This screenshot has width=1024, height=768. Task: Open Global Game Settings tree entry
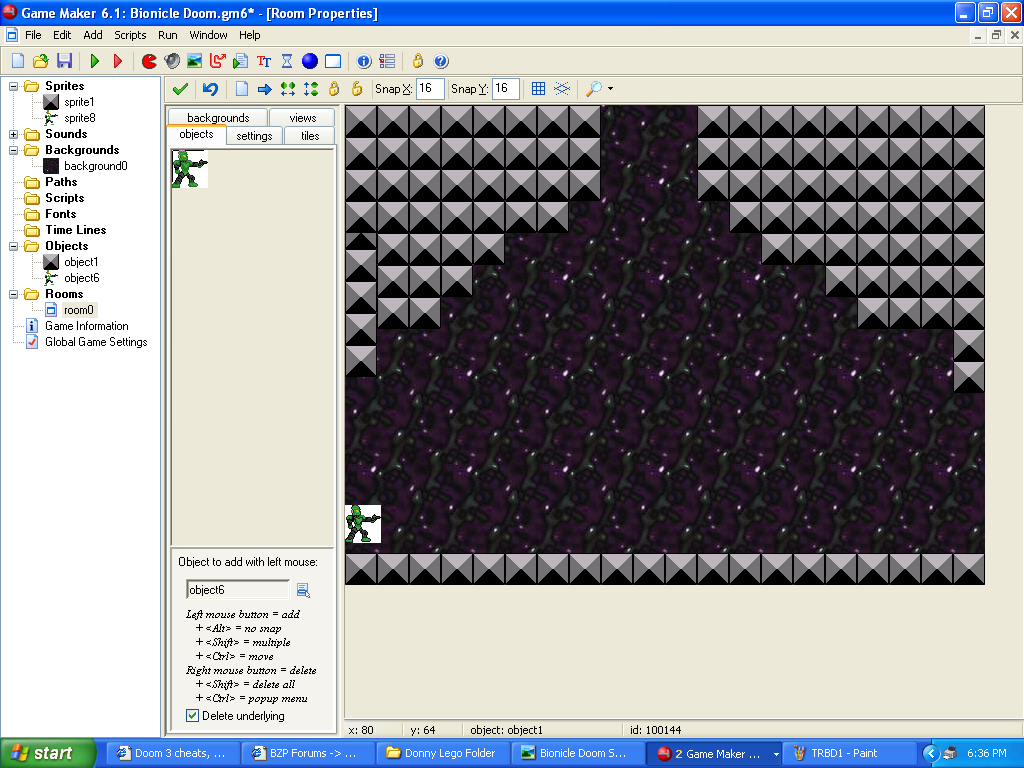click(96, 342)
